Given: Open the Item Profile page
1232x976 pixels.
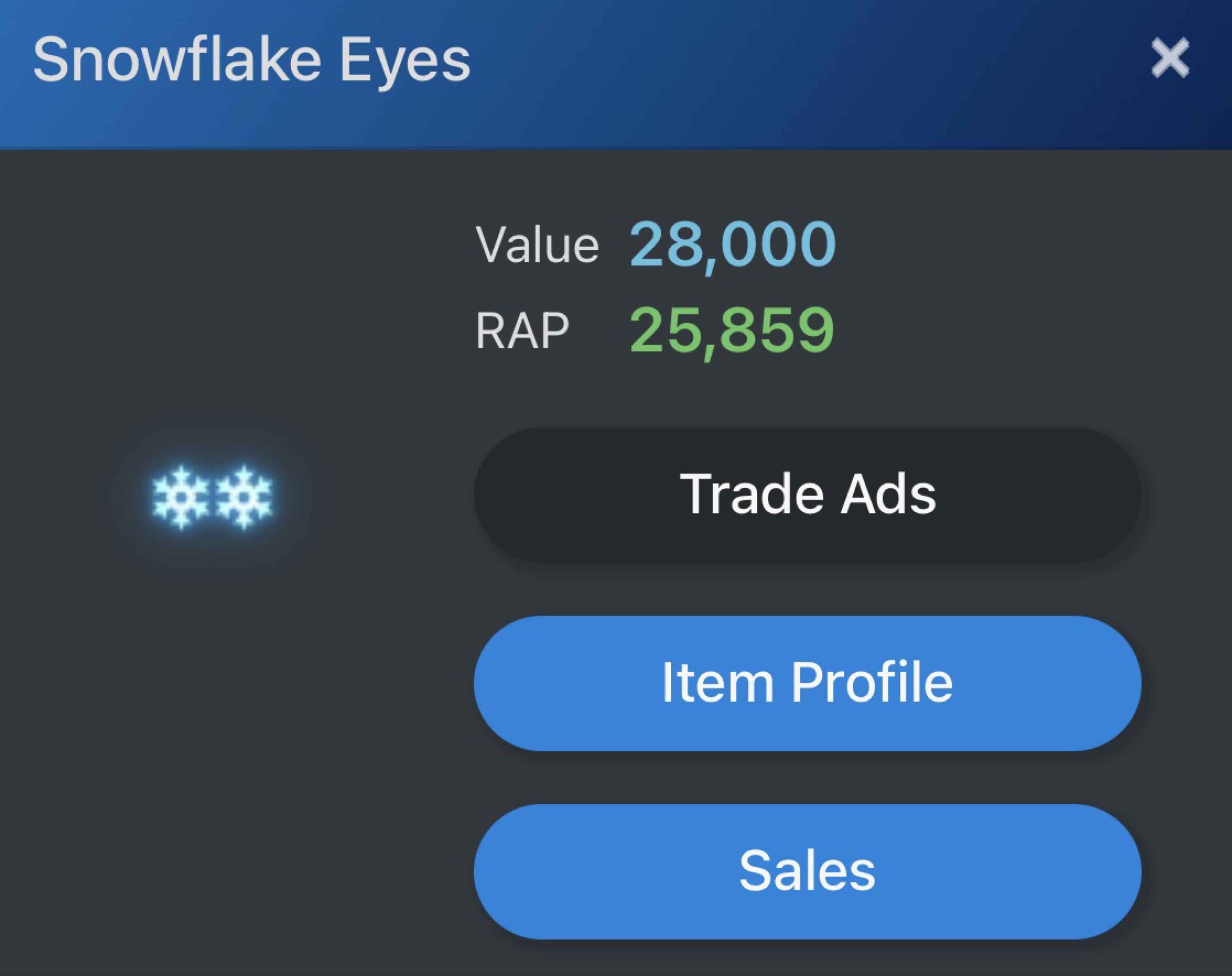Looking at the screenshot, I should point(807,683).
